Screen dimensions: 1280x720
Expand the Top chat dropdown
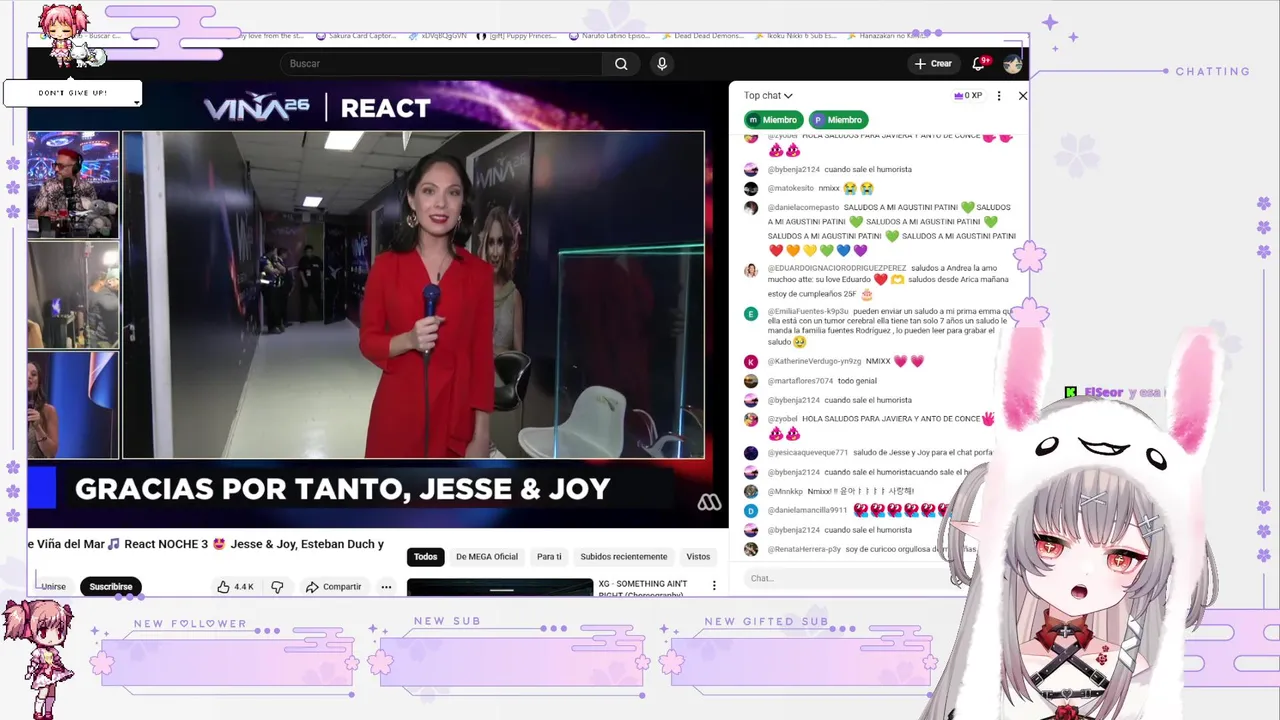[x=768, y=96]
